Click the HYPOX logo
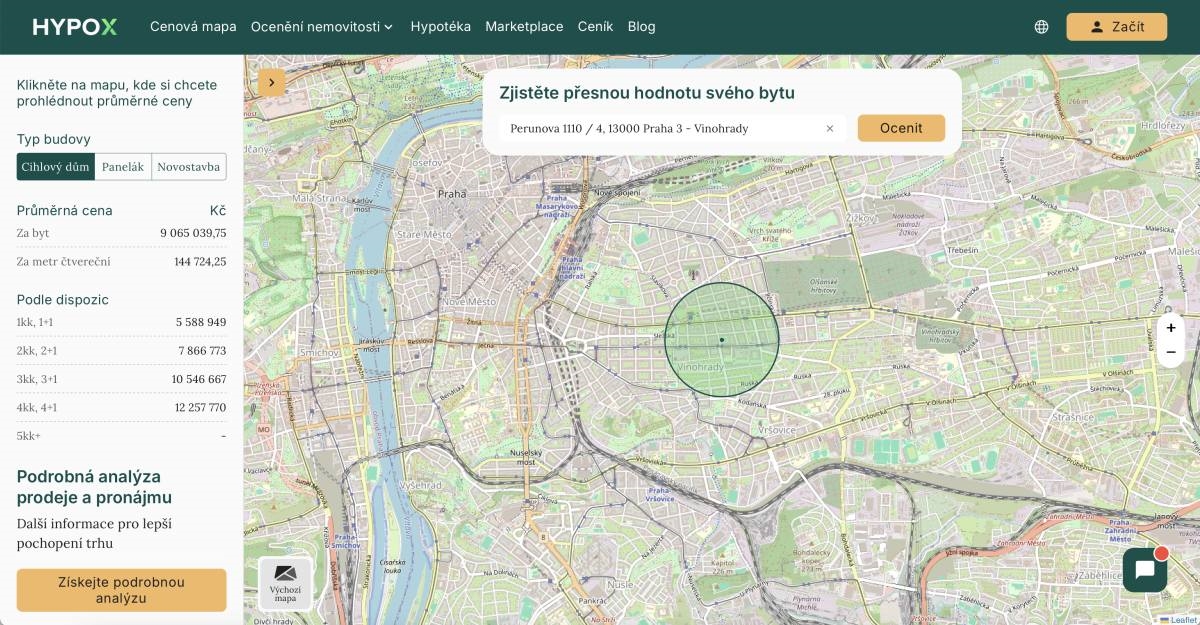This screenshot has width=1200, height=625. tap(74, 27)
